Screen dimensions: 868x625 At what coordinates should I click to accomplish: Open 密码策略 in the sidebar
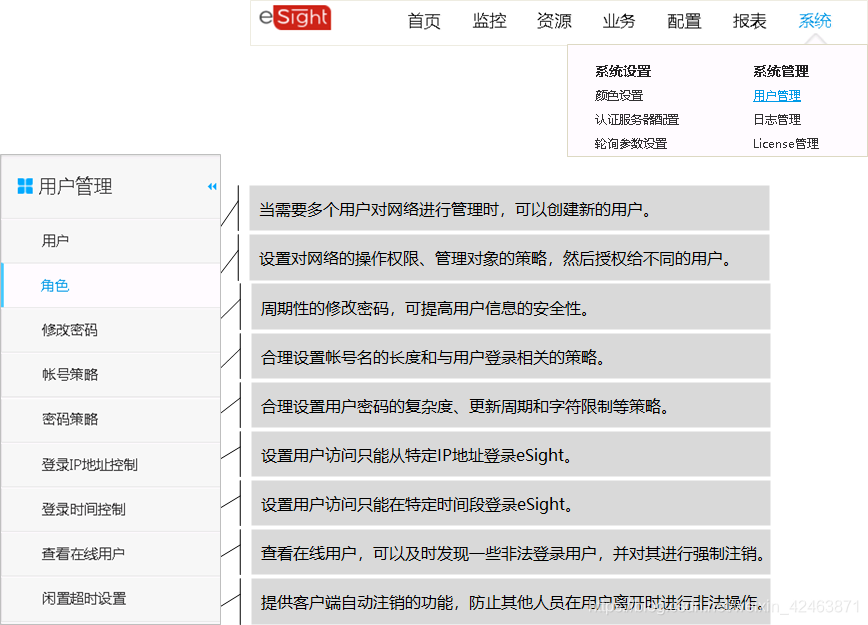click(111, 420)
